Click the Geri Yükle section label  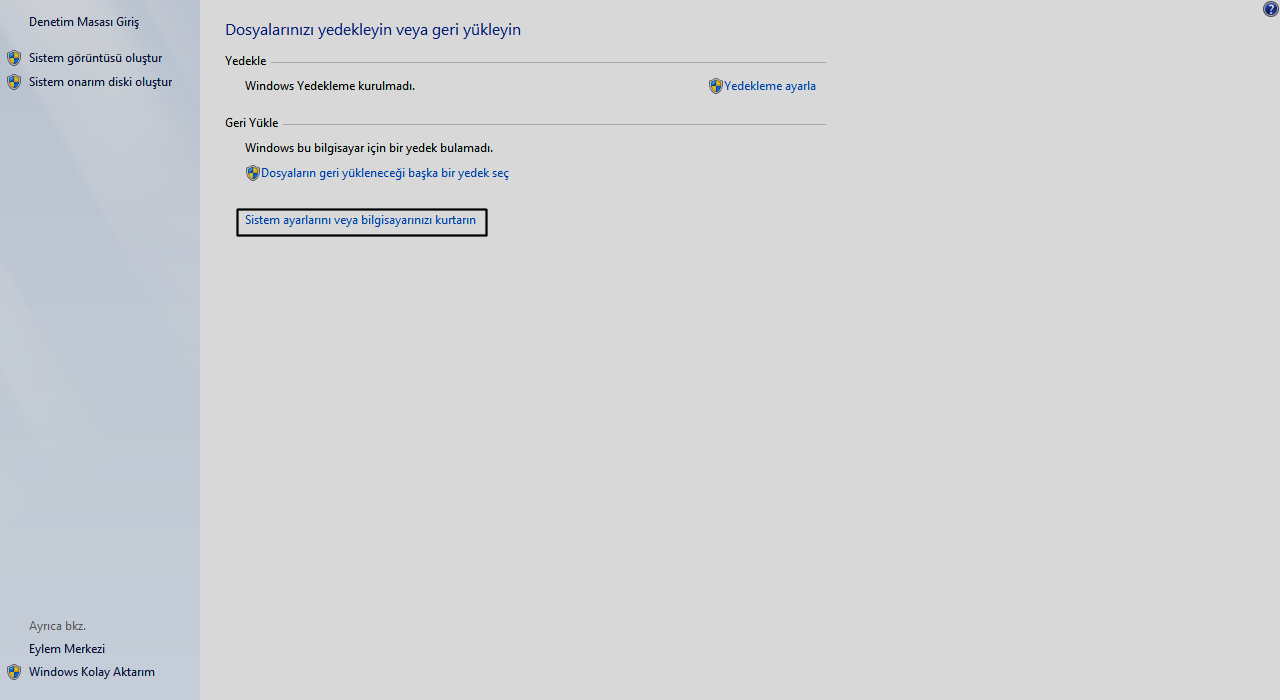tap(252, 123)
